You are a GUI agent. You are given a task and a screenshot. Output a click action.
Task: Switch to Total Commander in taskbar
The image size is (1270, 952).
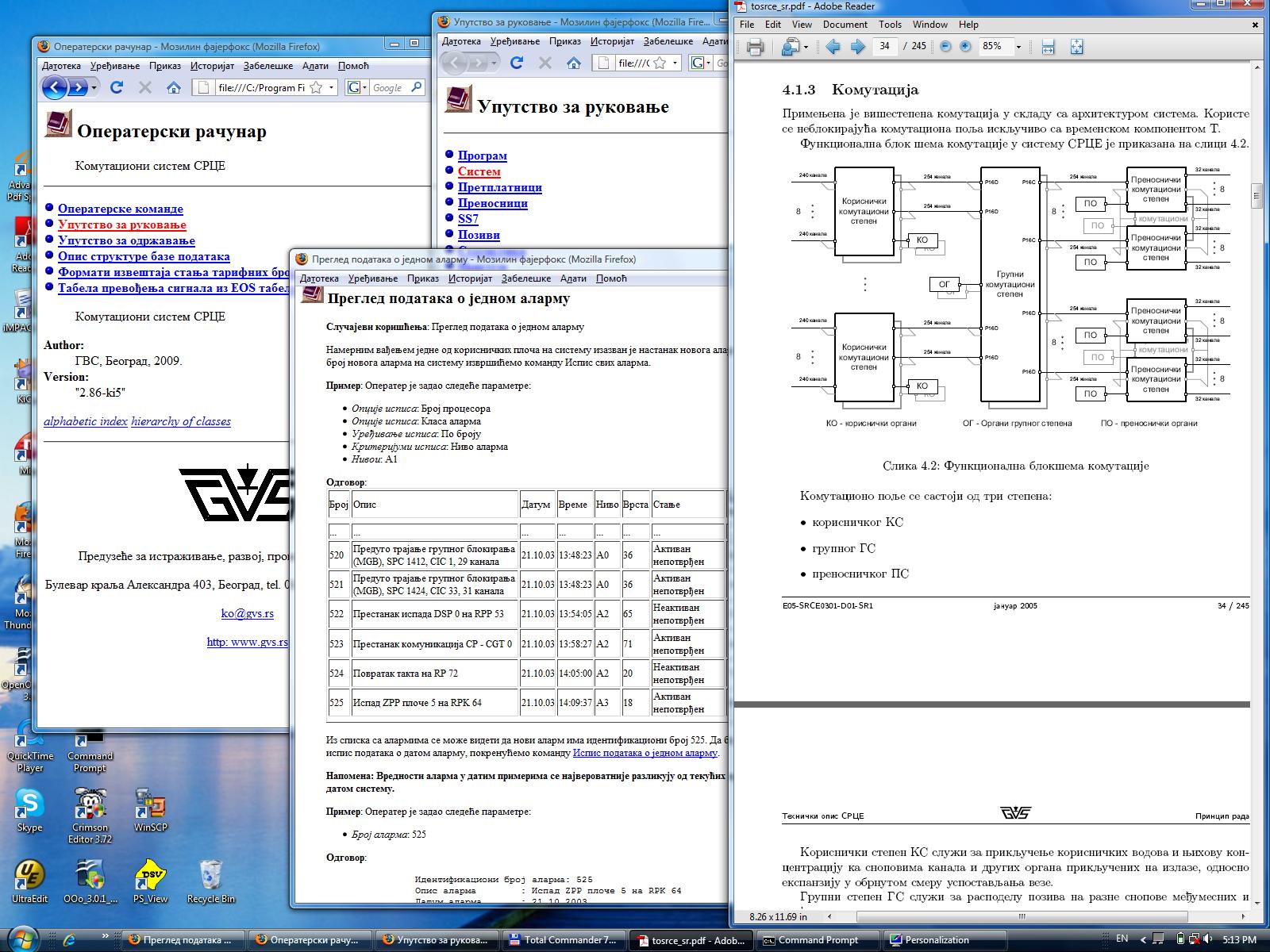[564, 940]
